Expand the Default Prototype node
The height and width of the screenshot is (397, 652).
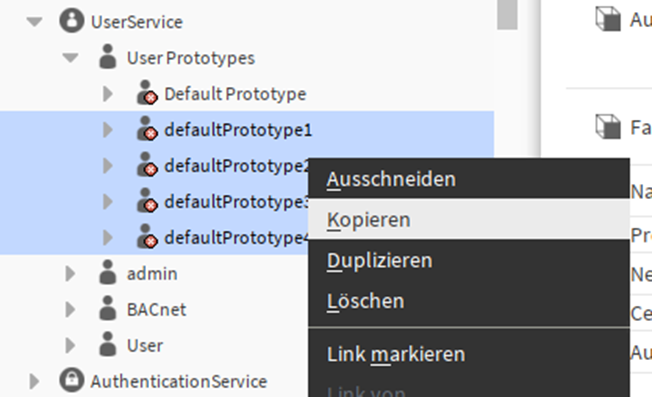tap(108, 94)
